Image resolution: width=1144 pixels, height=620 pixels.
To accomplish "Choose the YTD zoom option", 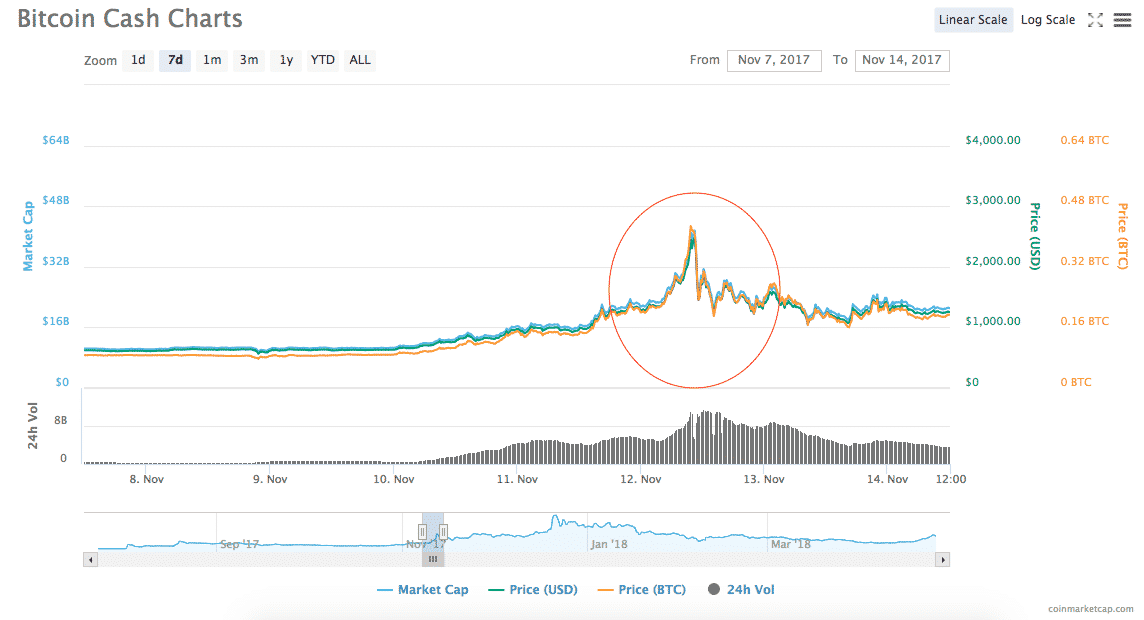I will [322, 60].
